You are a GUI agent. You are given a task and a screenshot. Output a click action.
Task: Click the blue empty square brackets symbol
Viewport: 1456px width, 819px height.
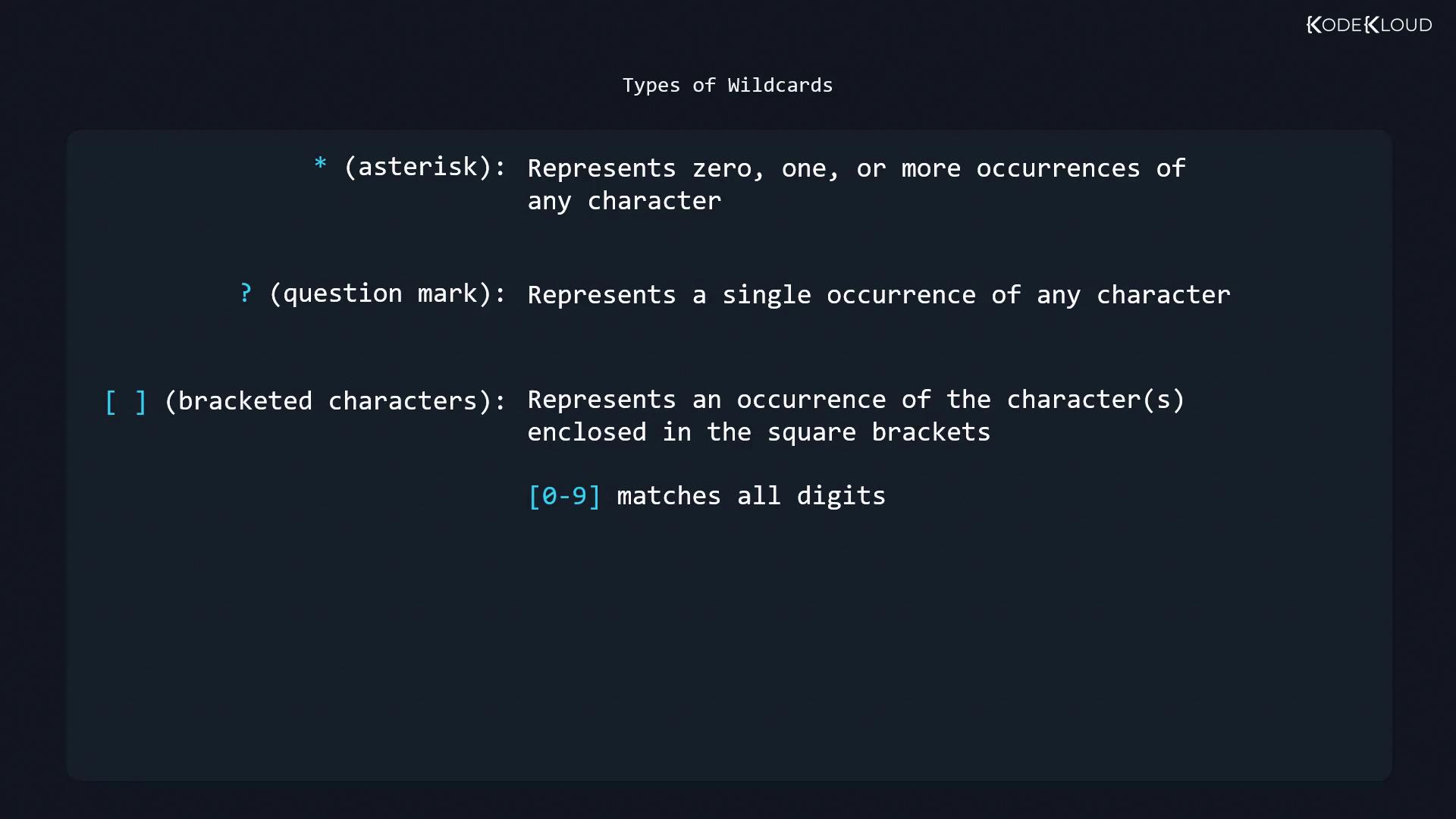click(x=125, y=401)
